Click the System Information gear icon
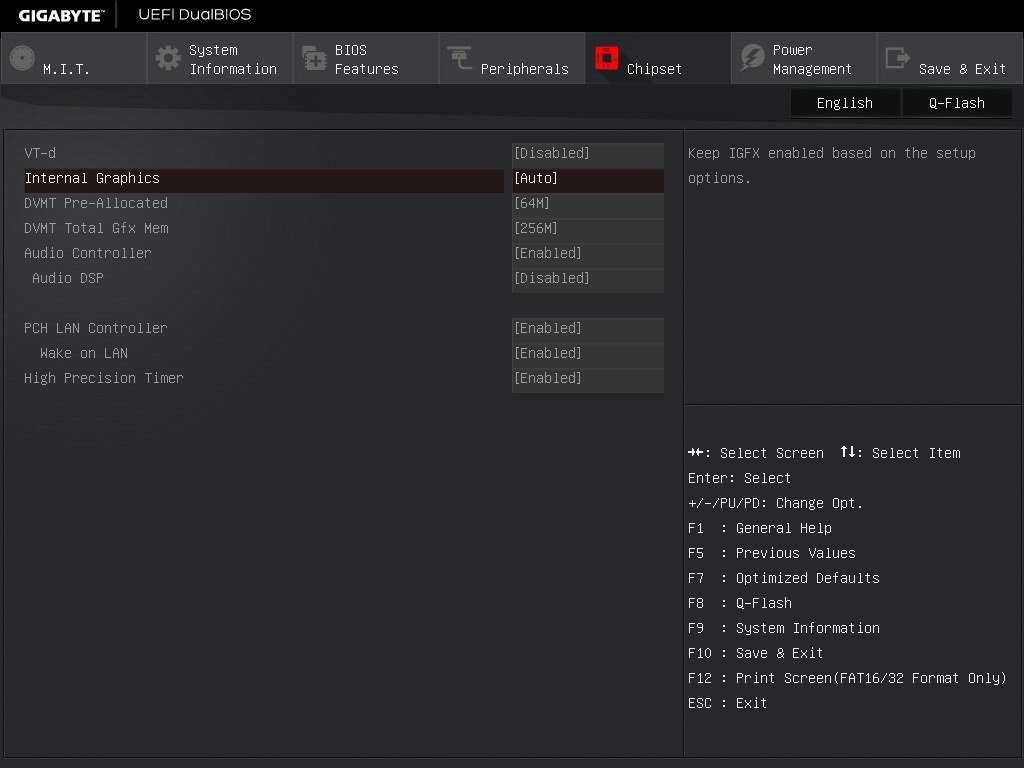This screenshot has height=768, width=1024. click(168, 59)
